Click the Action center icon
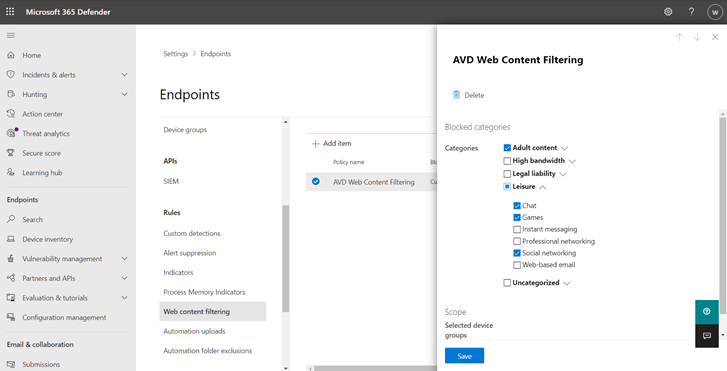The image size is (727, 371). [11, 114]
